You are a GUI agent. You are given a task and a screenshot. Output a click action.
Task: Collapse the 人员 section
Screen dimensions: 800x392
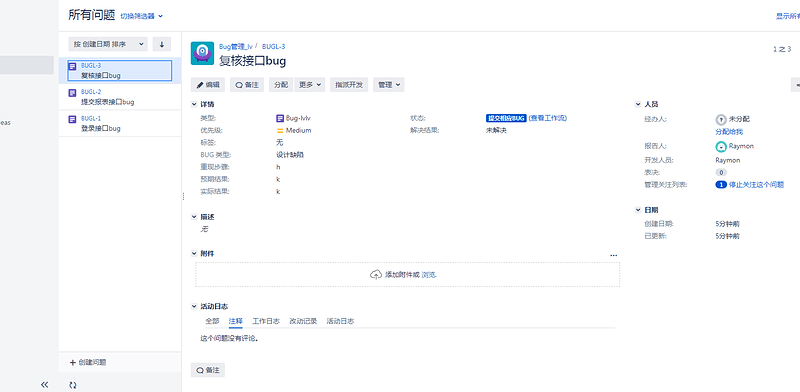click(638, 105)
